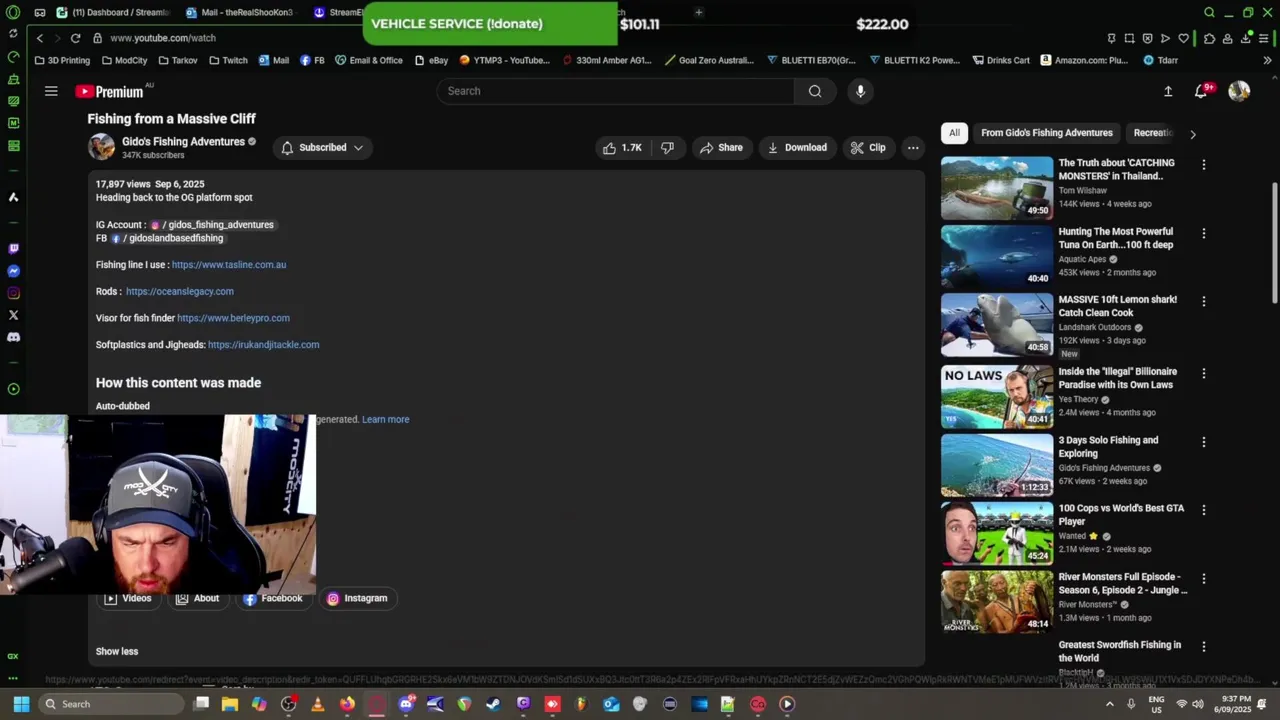1280x720 pixels.
Task: Open the berleypro.com visor link
Action: pyautogui.click(x=233, y=318)
